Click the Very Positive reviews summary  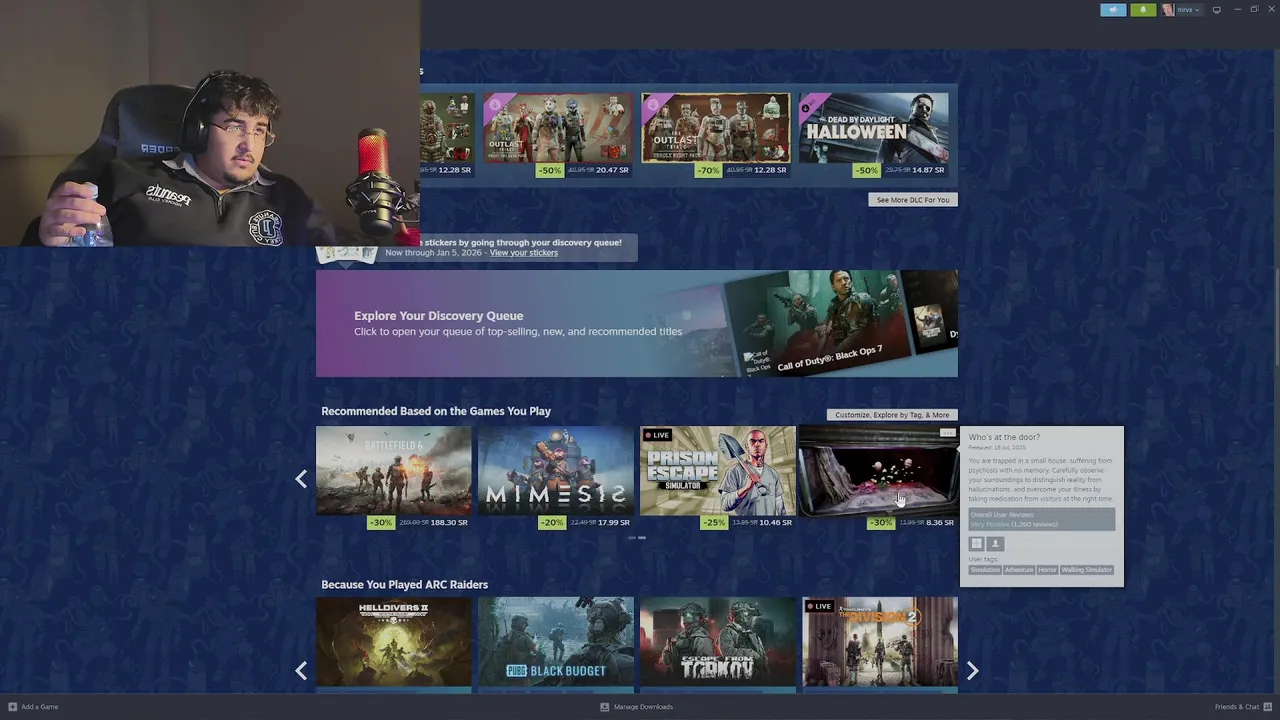coord(1012,524)
